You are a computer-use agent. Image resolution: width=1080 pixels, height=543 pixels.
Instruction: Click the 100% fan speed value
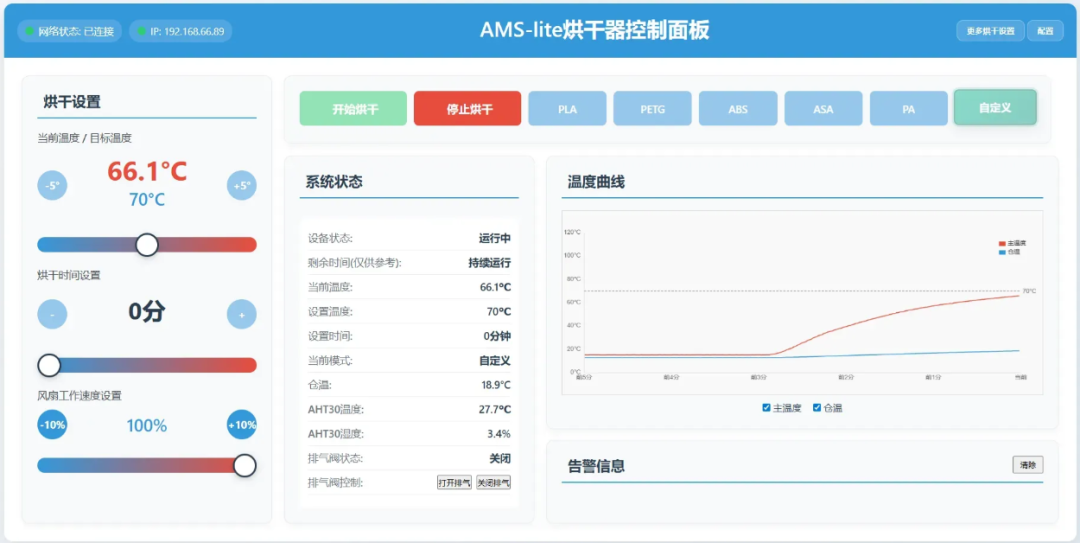click(x=147, y=426)
